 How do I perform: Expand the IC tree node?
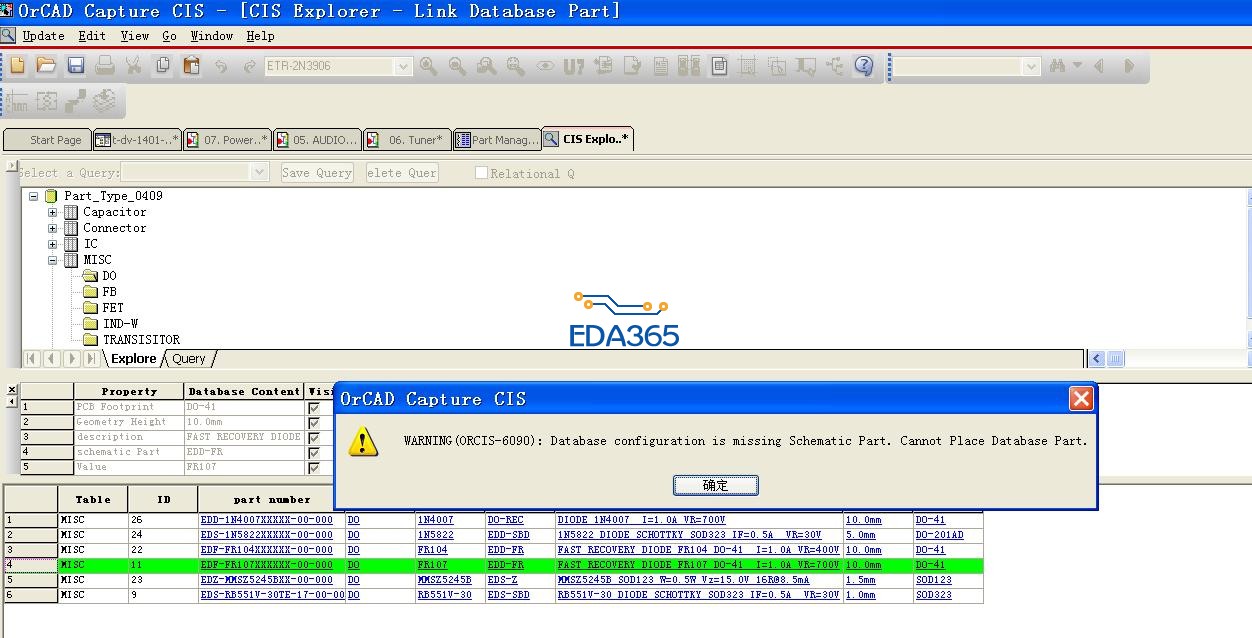tap(52, 244)
